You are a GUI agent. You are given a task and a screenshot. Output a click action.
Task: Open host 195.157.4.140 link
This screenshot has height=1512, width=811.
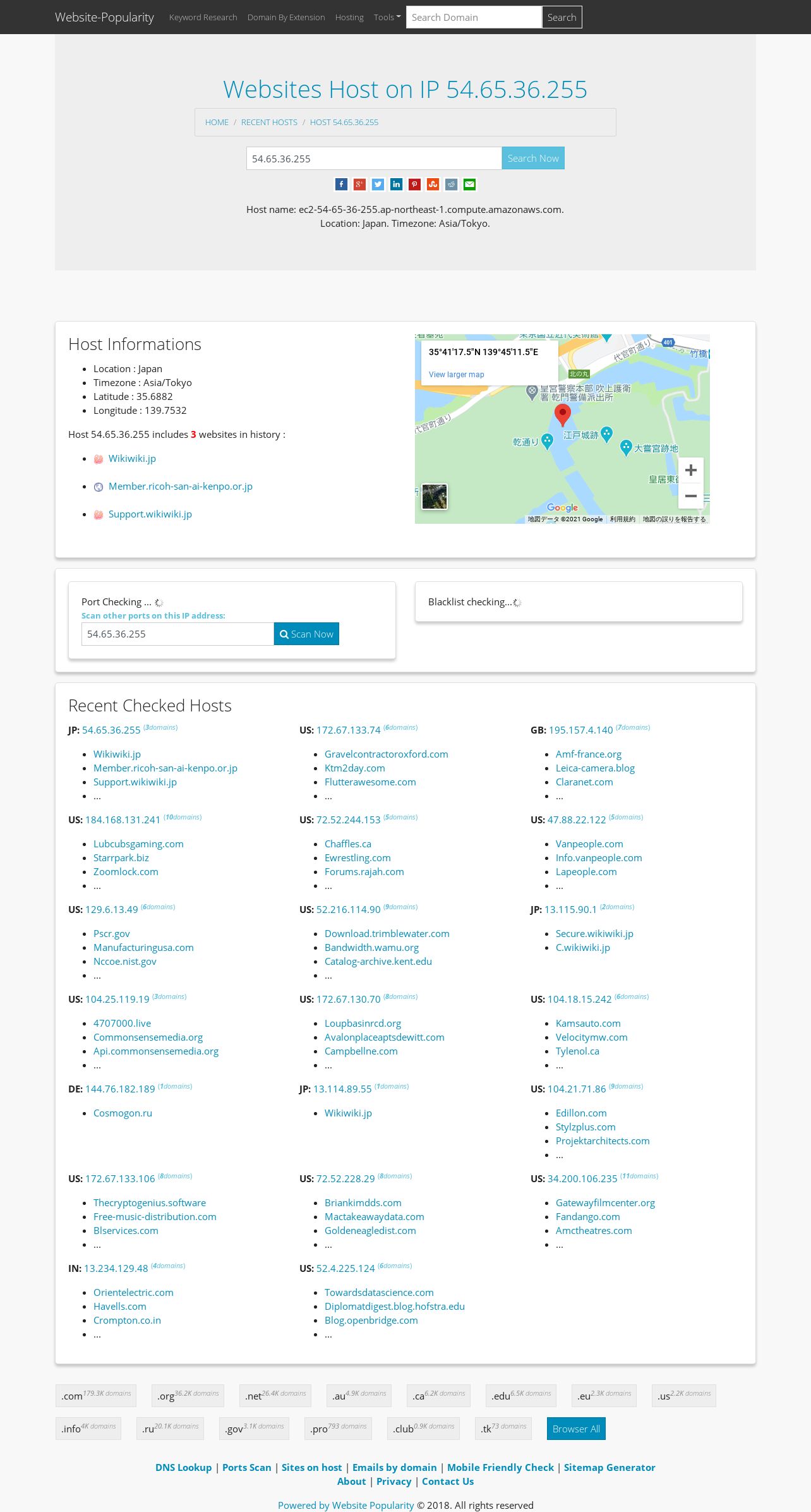581,730
